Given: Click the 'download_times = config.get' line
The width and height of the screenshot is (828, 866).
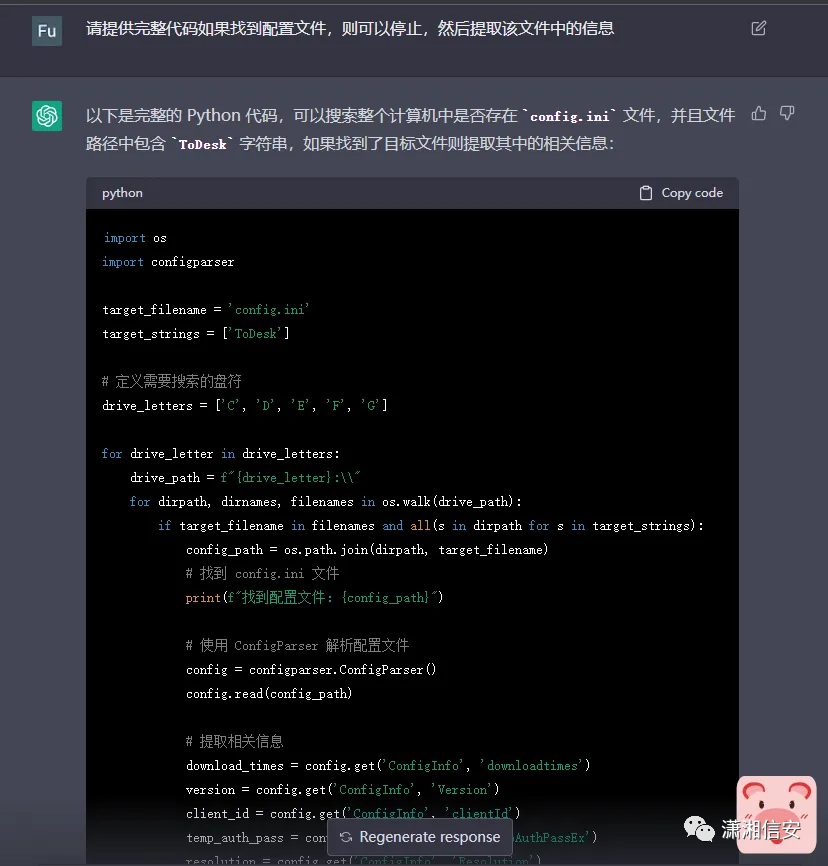Looking at the screenshot, I should 388,765.
